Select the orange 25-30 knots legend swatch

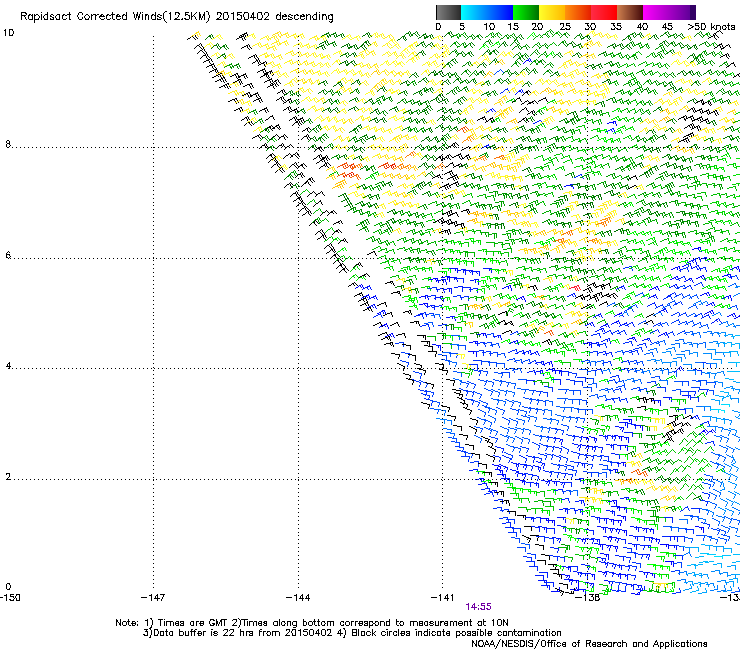click(578, 12)
